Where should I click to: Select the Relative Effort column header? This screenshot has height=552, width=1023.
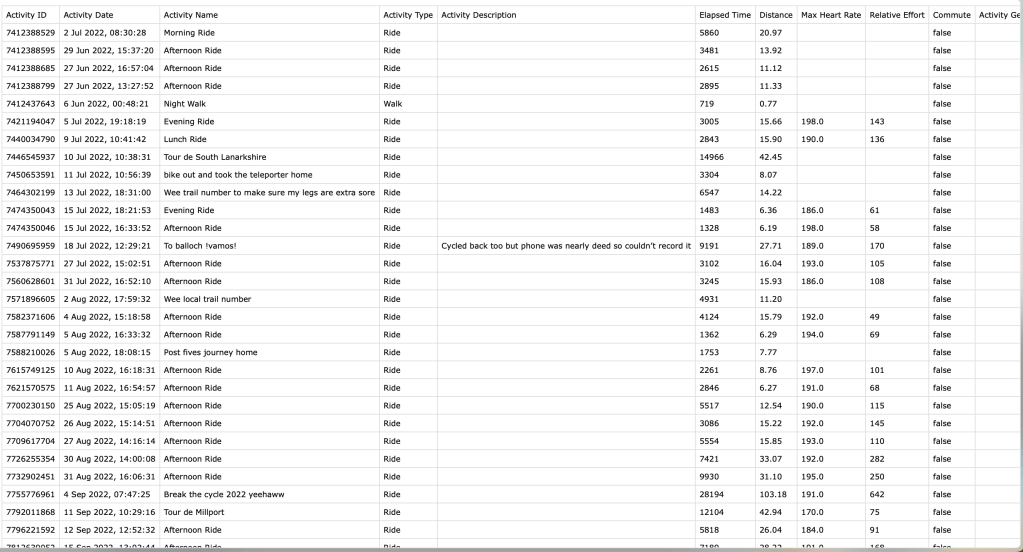[897, 15]
